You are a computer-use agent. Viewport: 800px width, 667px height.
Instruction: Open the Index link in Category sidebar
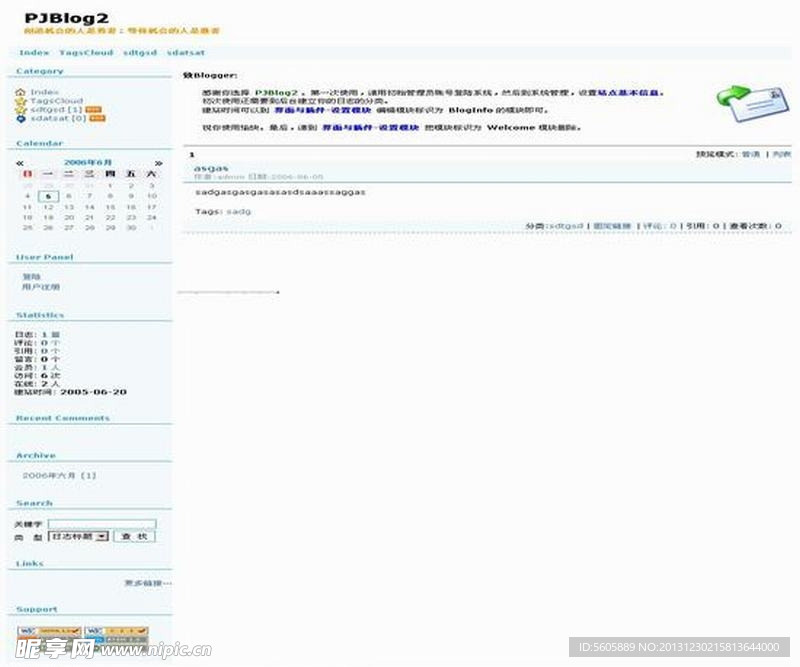(44, 92)
